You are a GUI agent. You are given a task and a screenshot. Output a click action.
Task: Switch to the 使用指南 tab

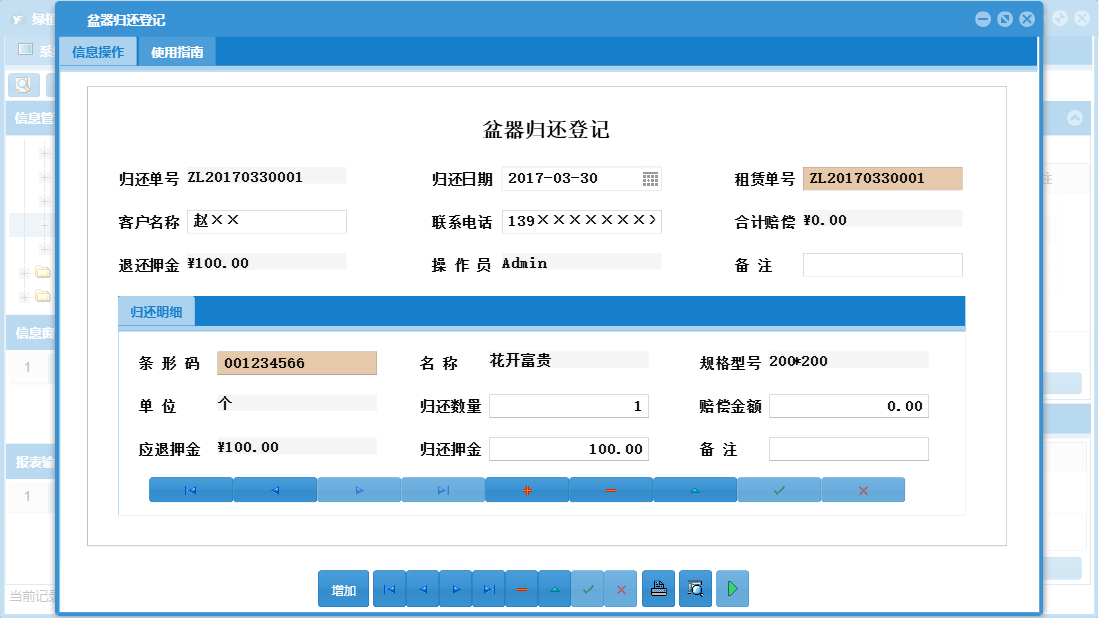point(177,50)
